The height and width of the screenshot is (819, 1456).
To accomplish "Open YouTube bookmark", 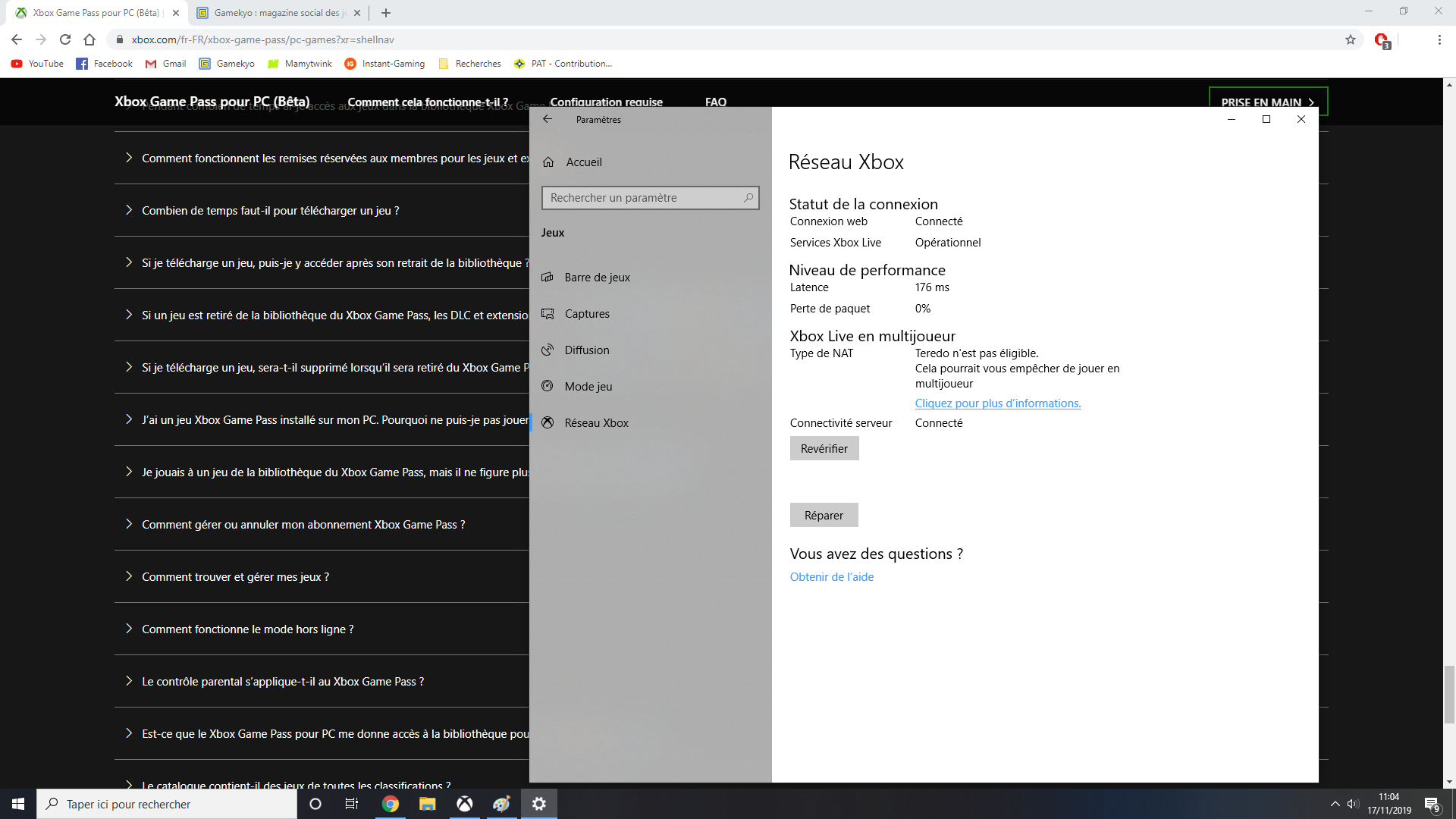I will [37, 64].
